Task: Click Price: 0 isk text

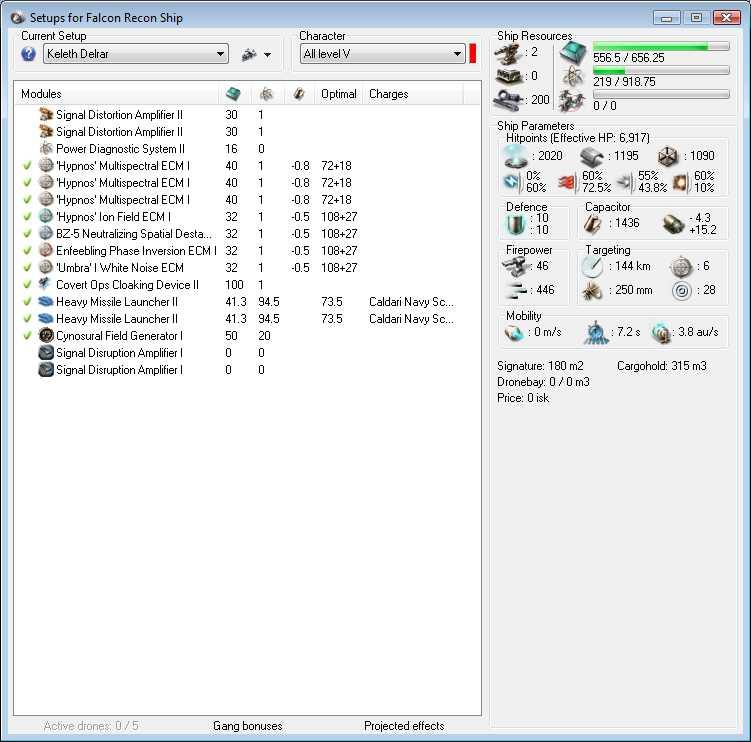Action: tap(523, 398)
